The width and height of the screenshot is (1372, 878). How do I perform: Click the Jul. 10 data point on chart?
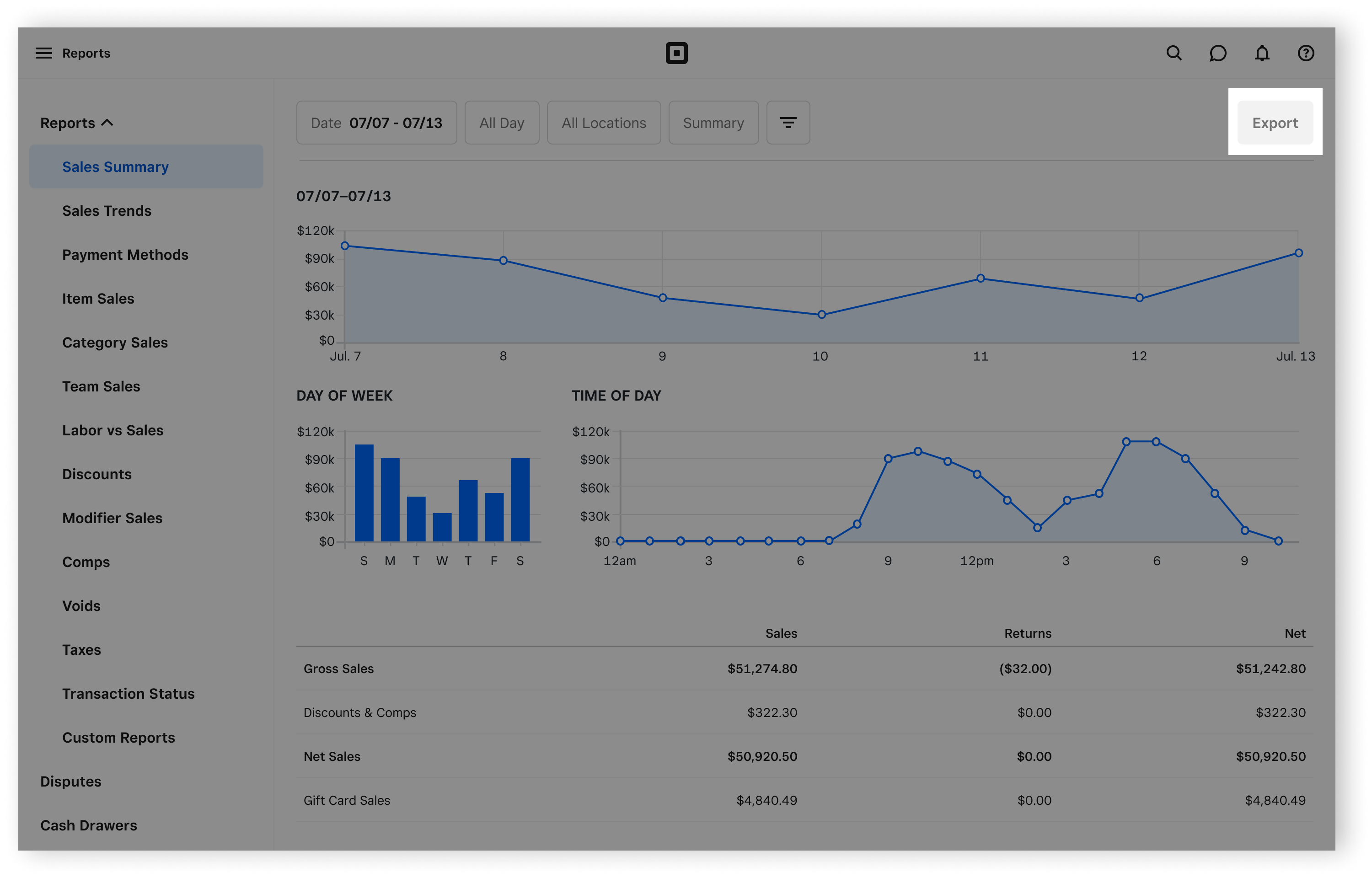coord(821,315)
